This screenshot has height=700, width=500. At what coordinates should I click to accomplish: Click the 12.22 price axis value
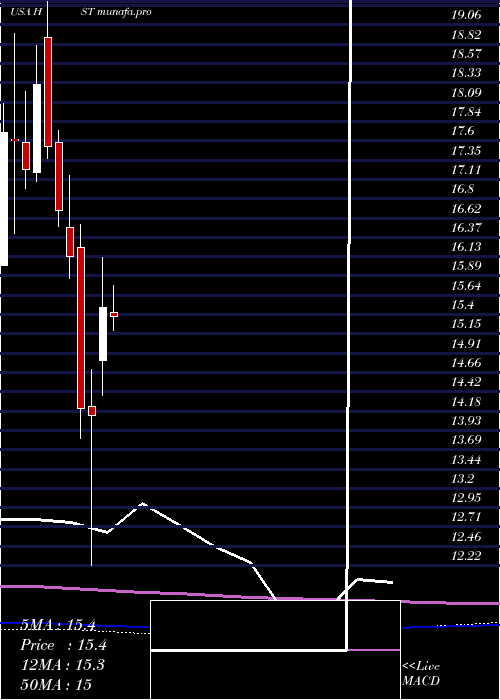click(x=466, y=556)
